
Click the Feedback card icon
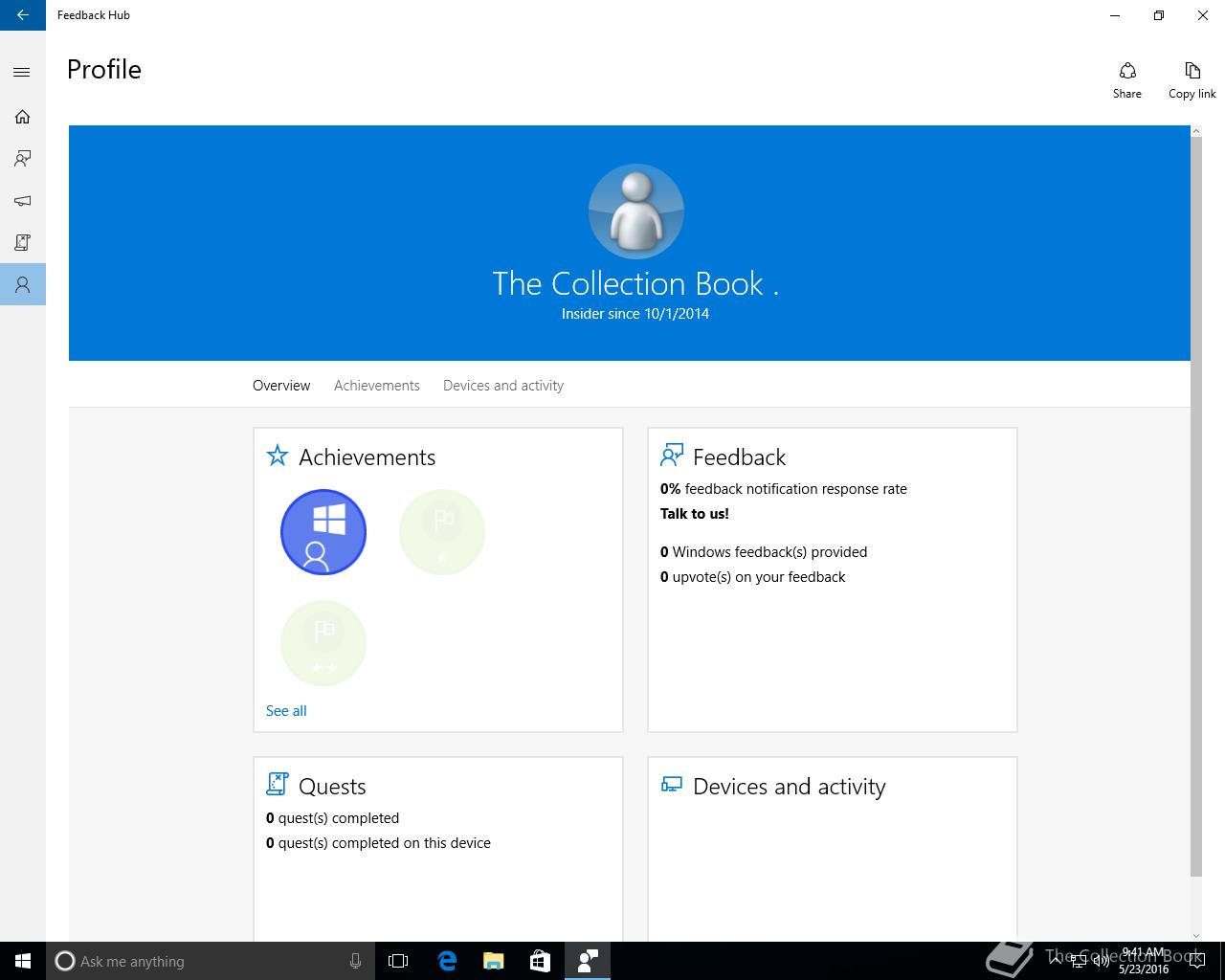[672, 455]
